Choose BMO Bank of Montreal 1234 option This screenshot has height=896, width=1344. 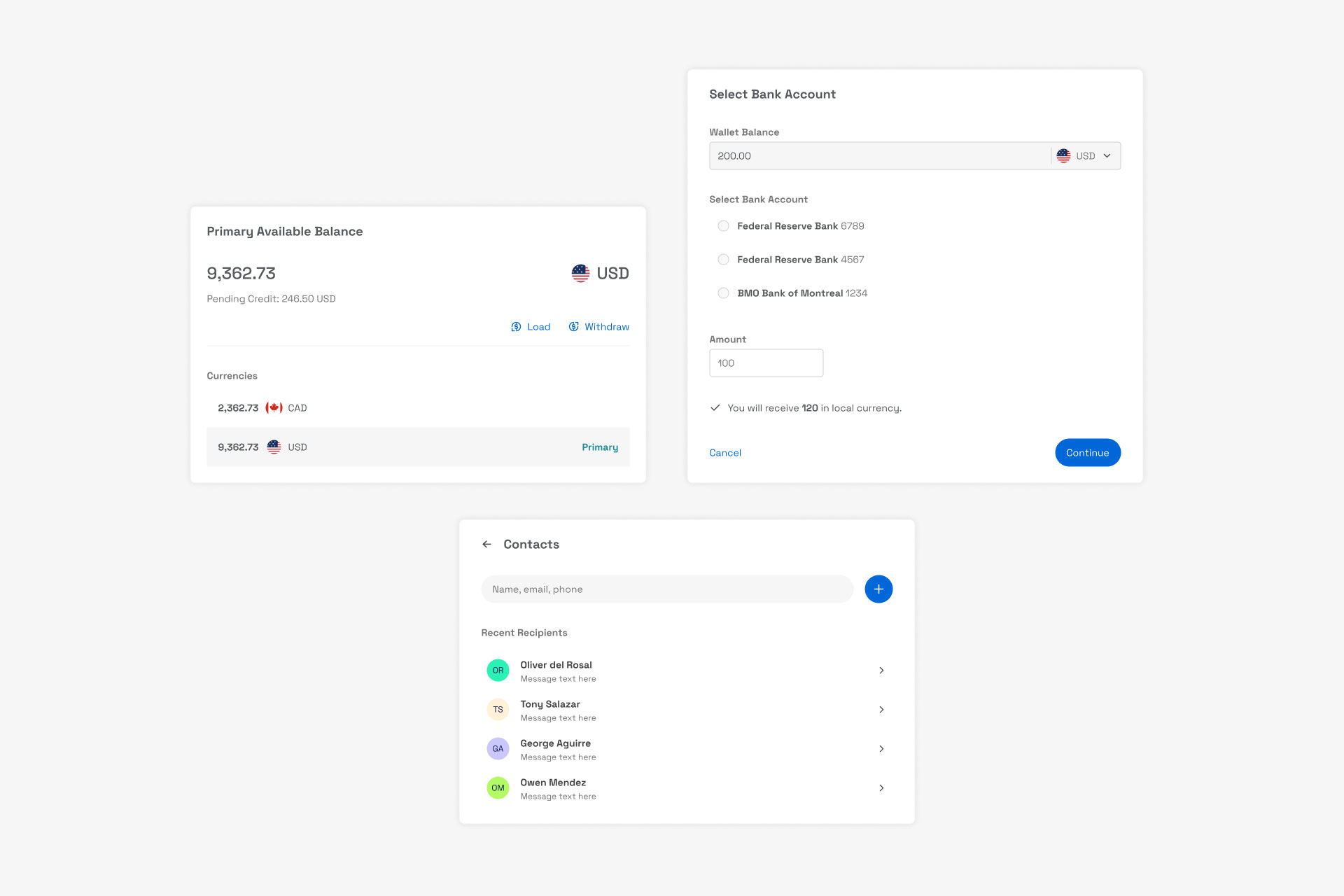pos(723,293)
